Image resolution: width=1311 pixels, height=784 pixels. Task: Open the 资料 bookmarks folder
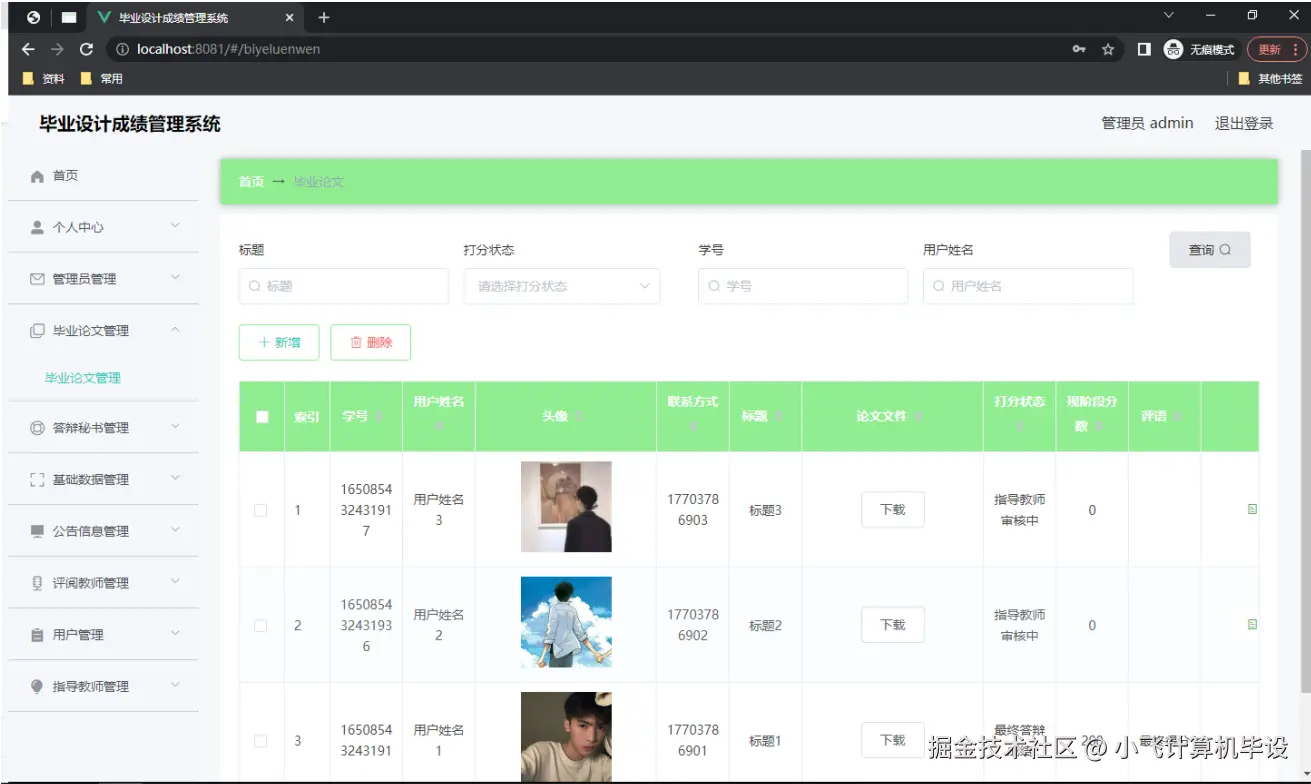coord(43,78)
